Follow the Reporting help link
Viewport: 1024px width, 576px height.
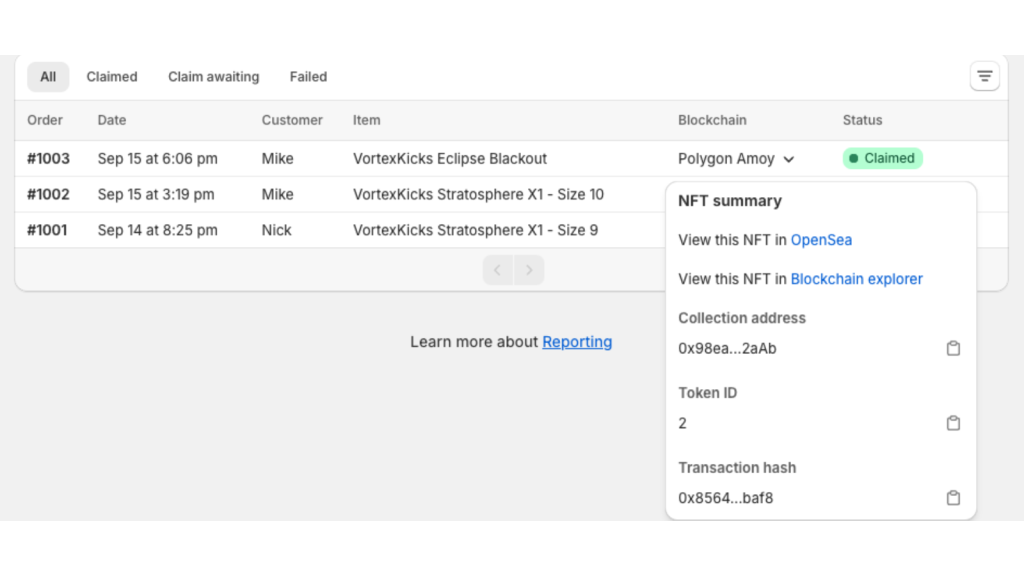577,342
